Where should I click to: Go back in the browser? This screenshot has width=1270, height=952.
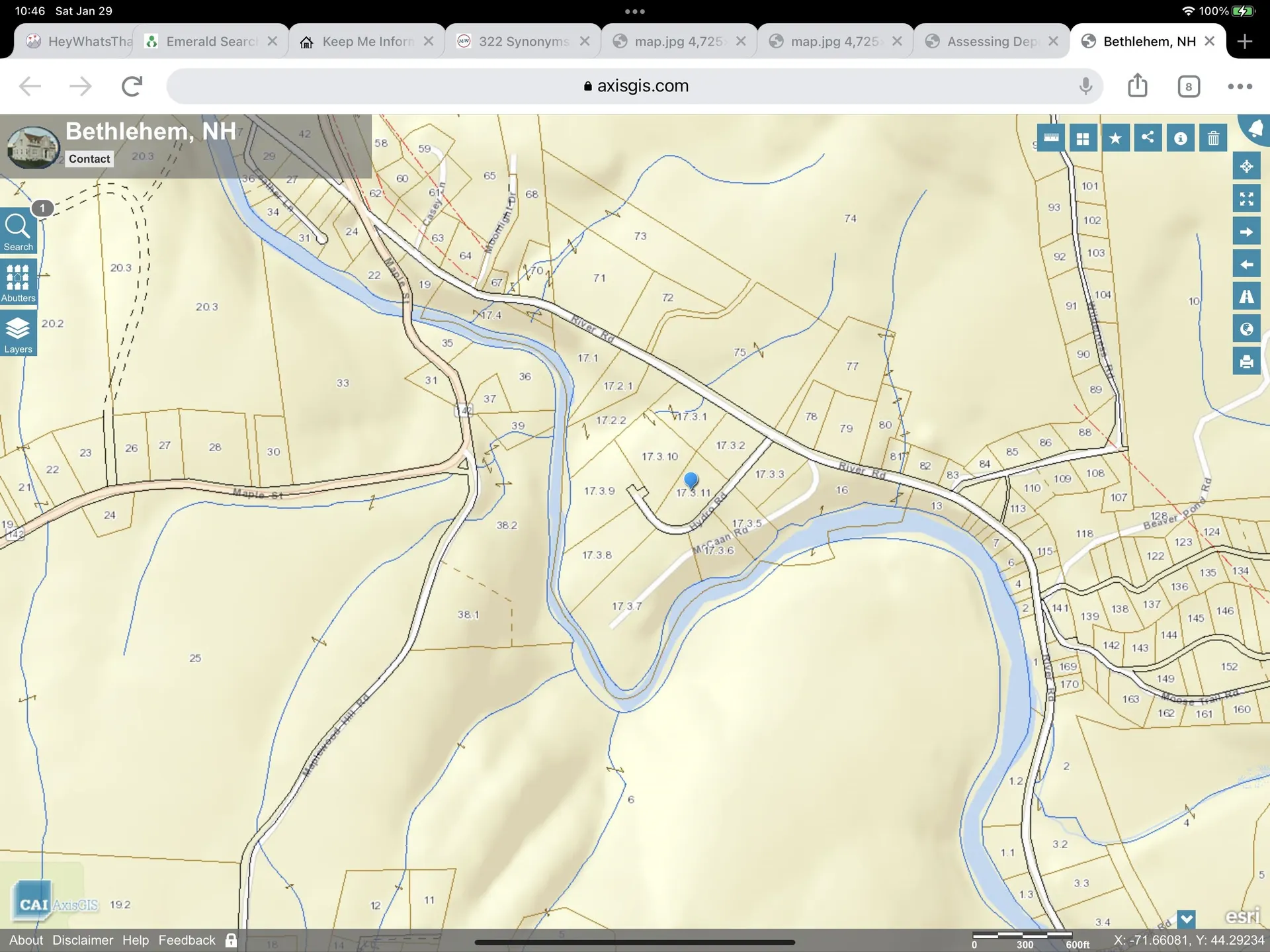coord(30,86)
